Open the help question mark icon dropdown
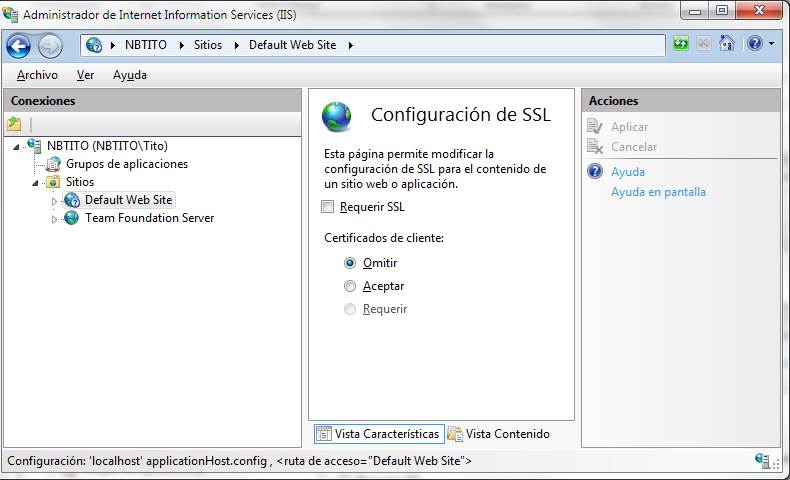This screenshot has width=790, height=480. pos(760,44)
